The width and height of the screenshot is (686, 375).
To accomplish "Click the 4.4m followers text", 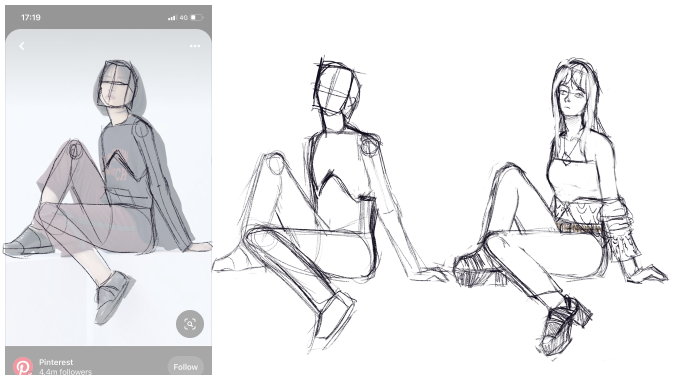I will coord(66,371).
